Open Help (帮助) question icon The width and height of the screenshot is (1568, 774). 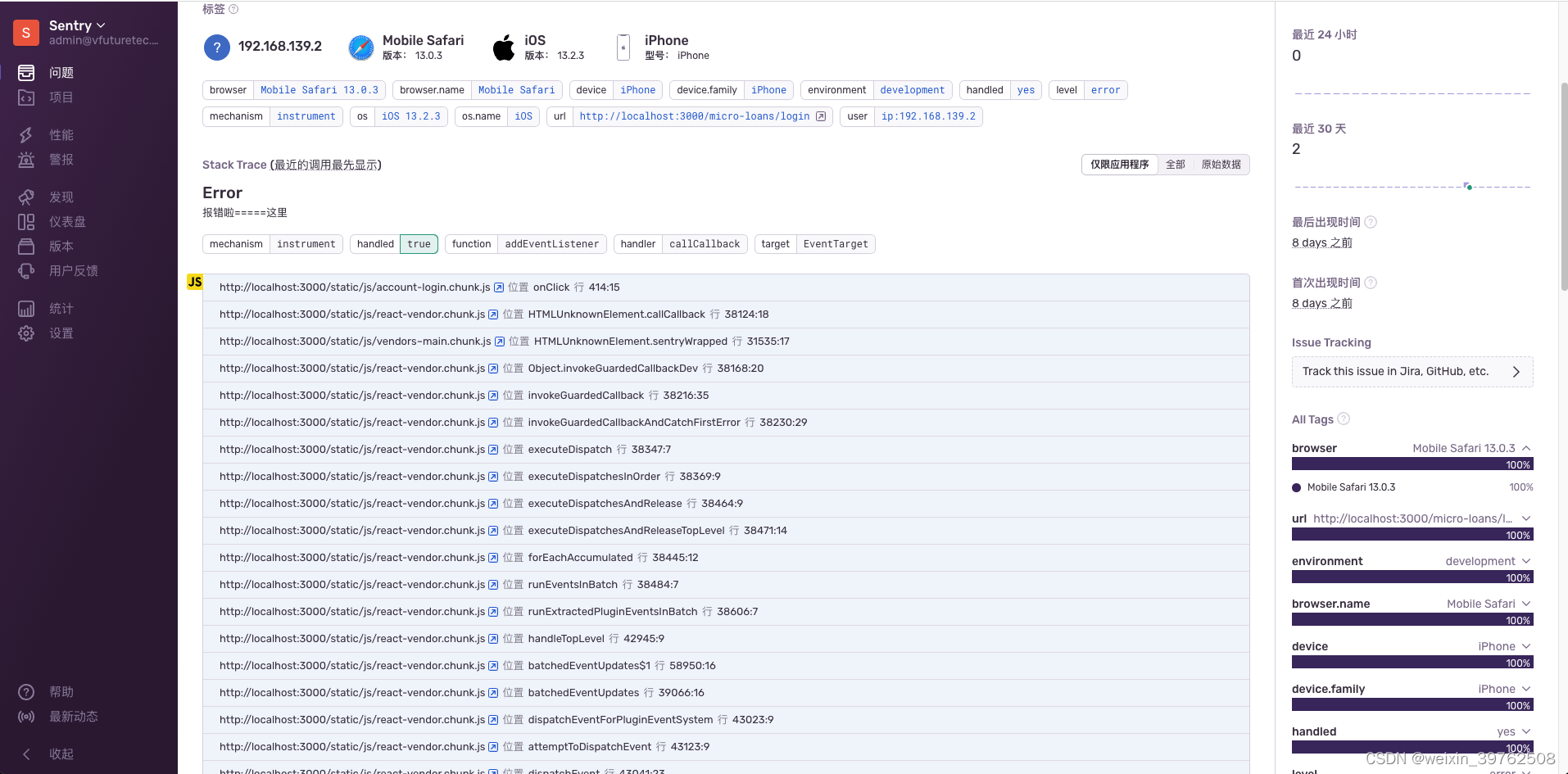[x=26, y=692]
